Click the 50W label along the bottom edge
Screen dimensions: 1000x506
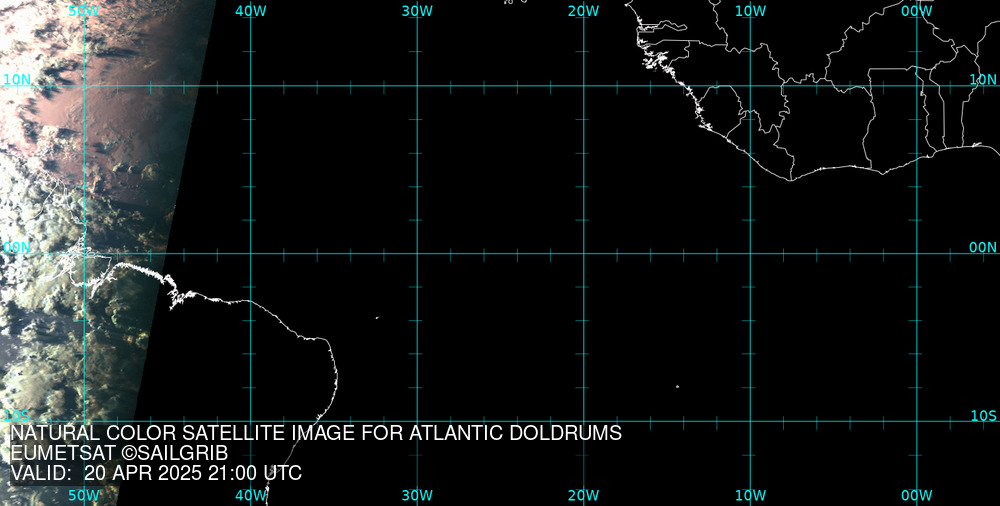point(84,495)
